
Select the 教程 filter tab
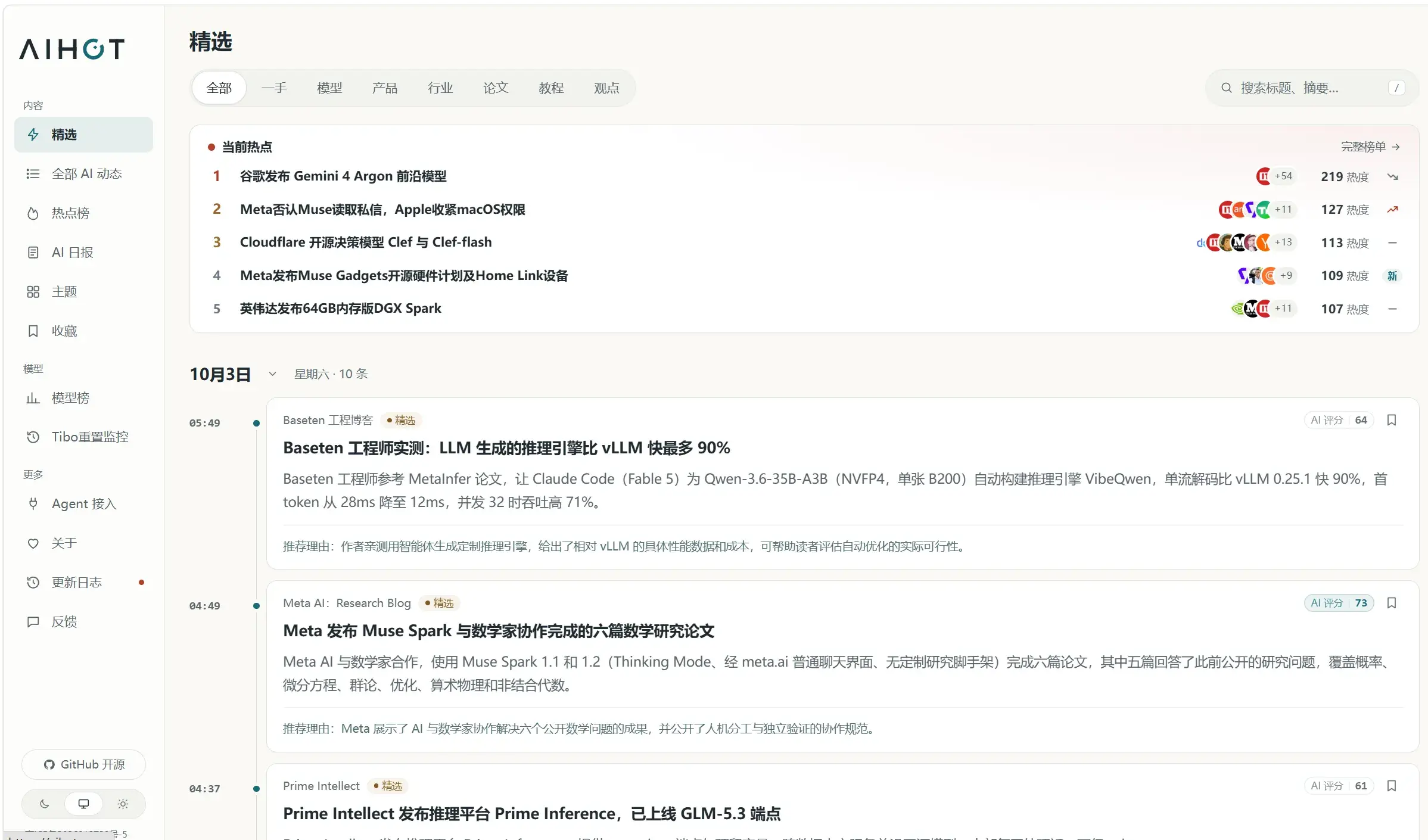(x=552, y=88)
